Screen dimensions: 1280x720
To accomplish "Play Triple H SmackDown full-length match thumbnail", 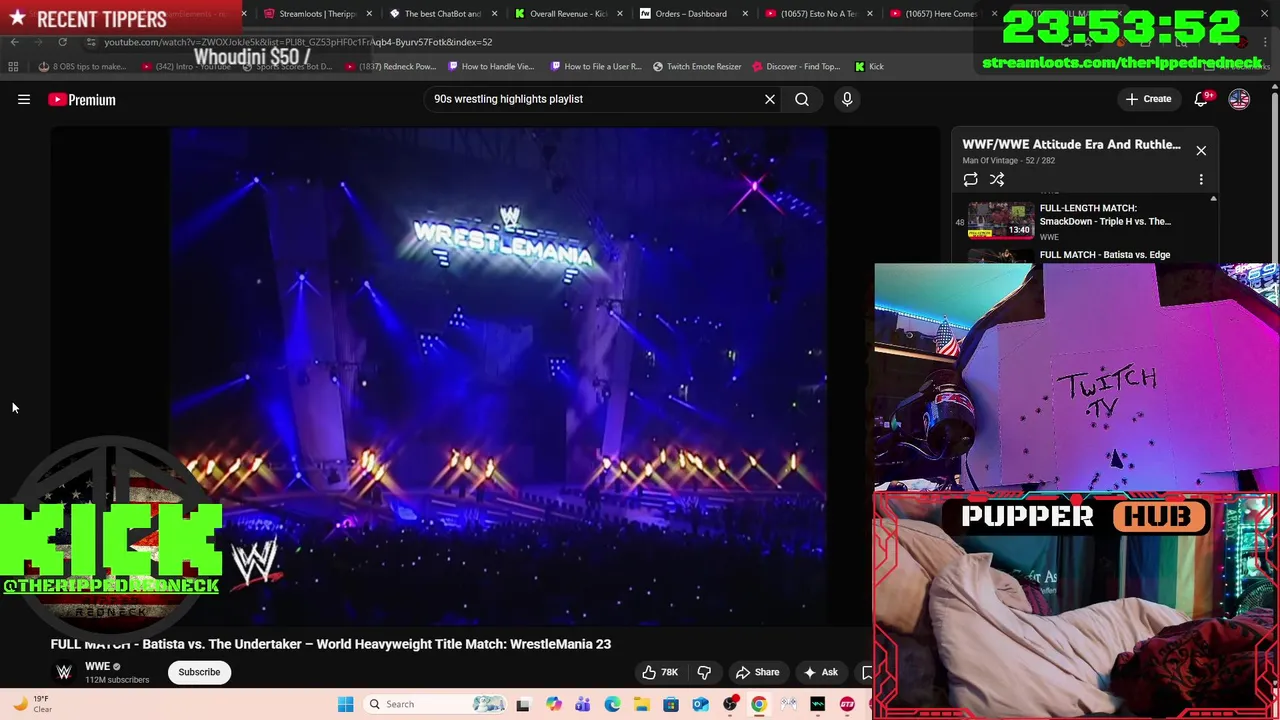I will [1001, 220].
